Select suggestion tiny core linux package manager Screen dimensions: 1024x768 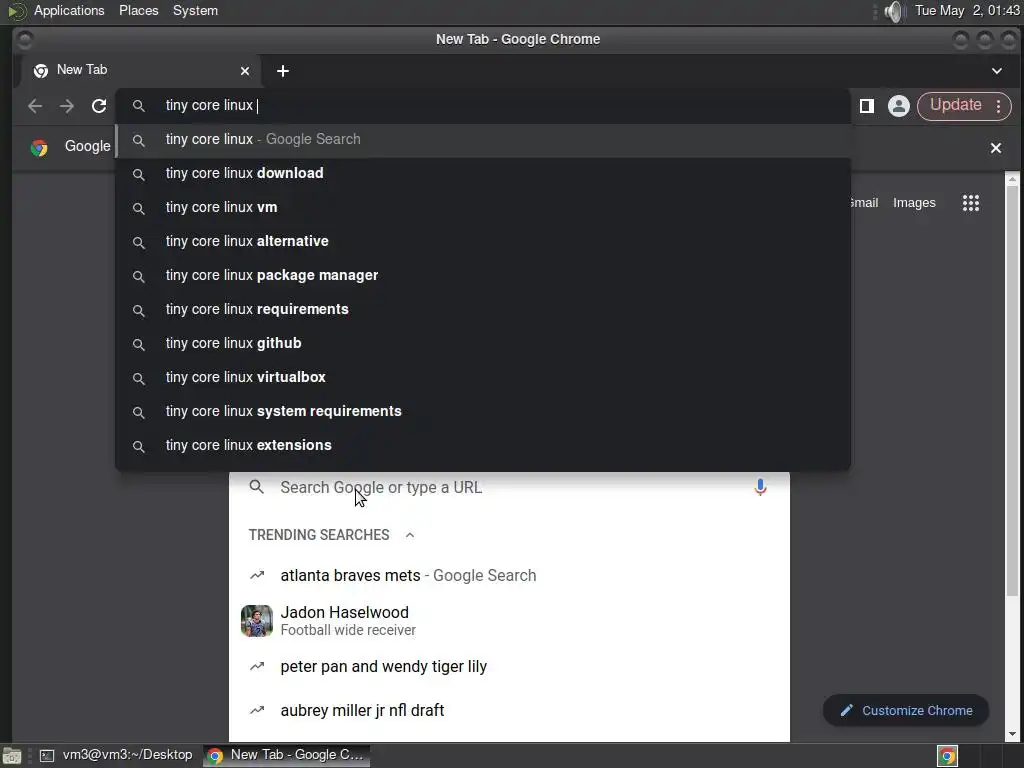[x=483, y=276]
